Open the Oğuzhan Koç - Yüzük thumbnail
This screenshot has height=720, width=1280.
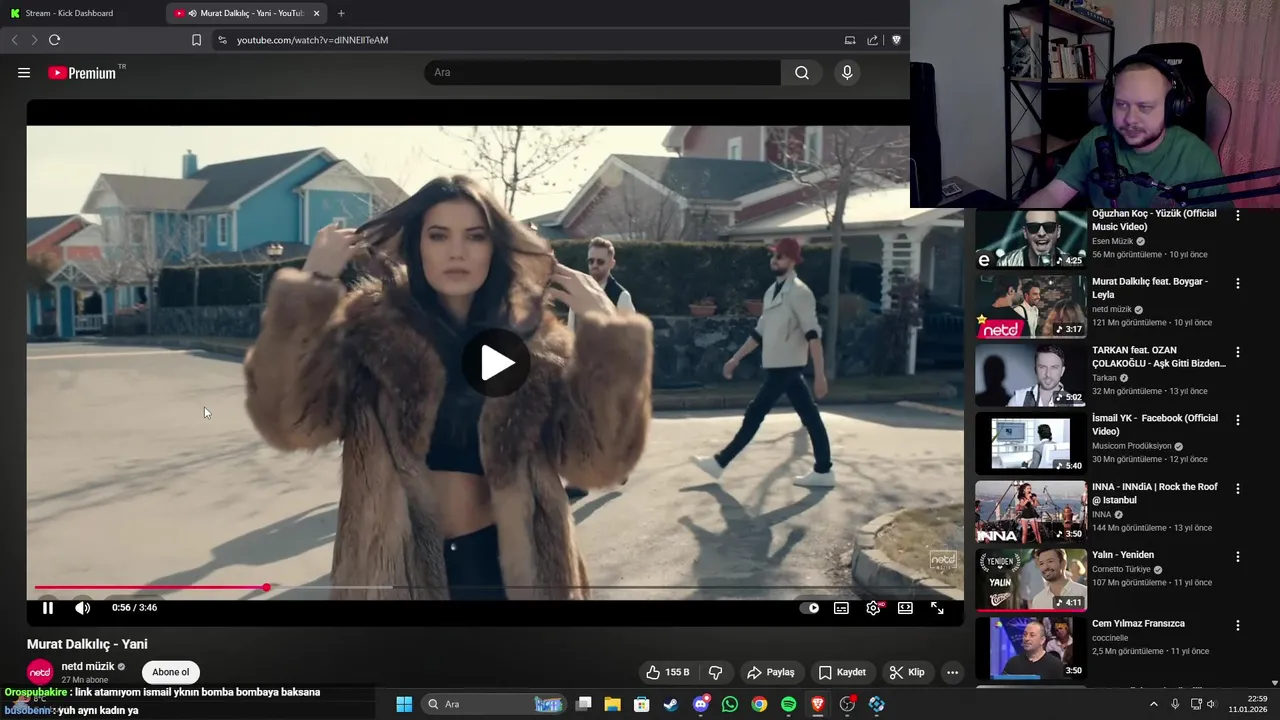click(x=1031, y=238)
